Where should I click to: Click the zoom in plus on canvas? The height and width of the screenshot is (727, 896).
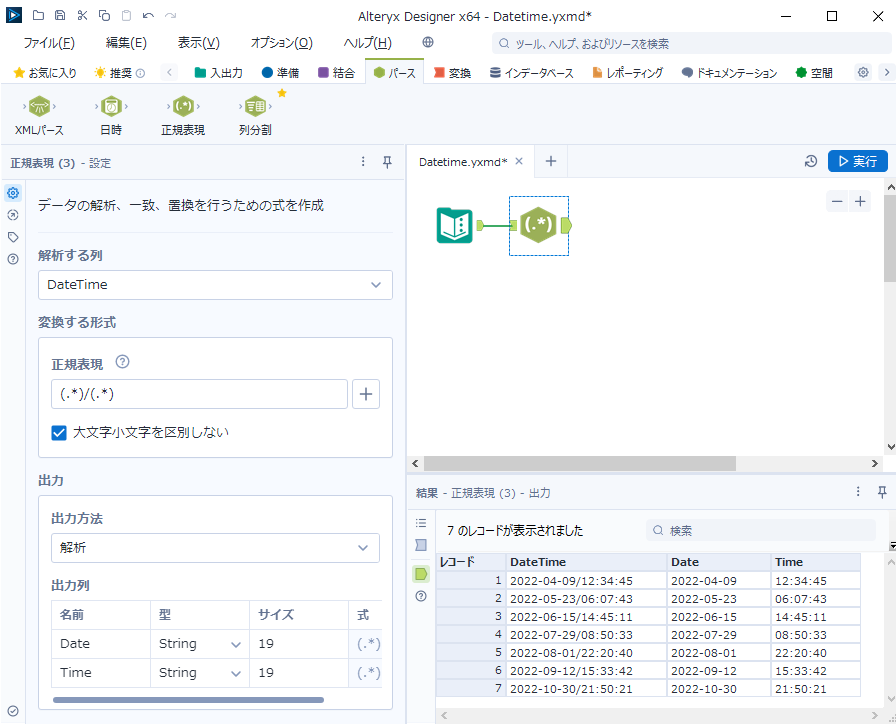click(860, 201)
